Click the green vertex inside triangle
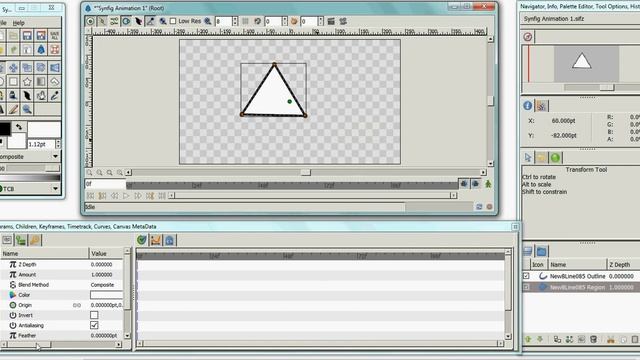 [x=290, y=102]
